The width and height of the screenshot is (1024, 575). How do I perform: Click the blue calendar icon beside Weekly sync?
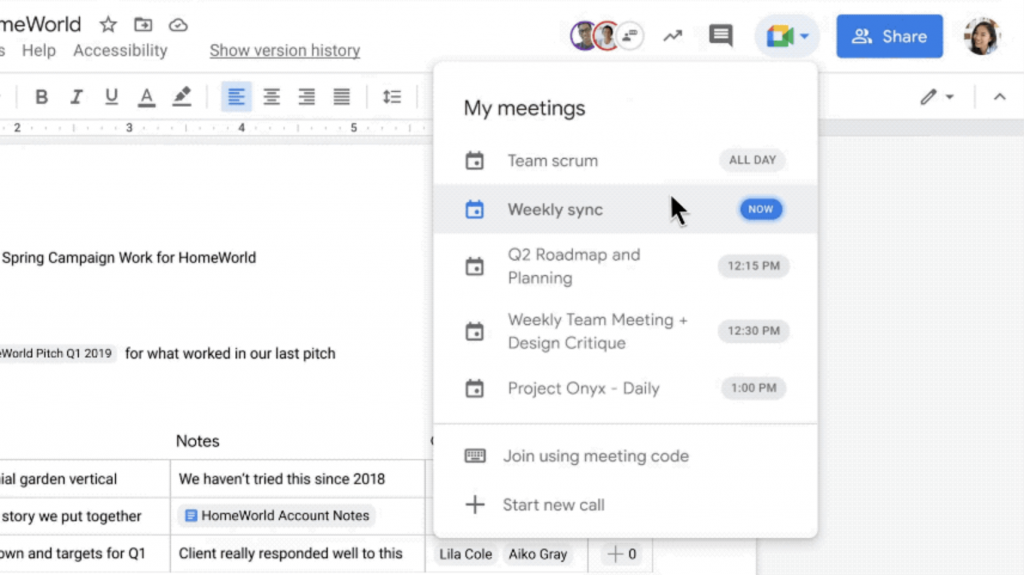tap(474, 209)
